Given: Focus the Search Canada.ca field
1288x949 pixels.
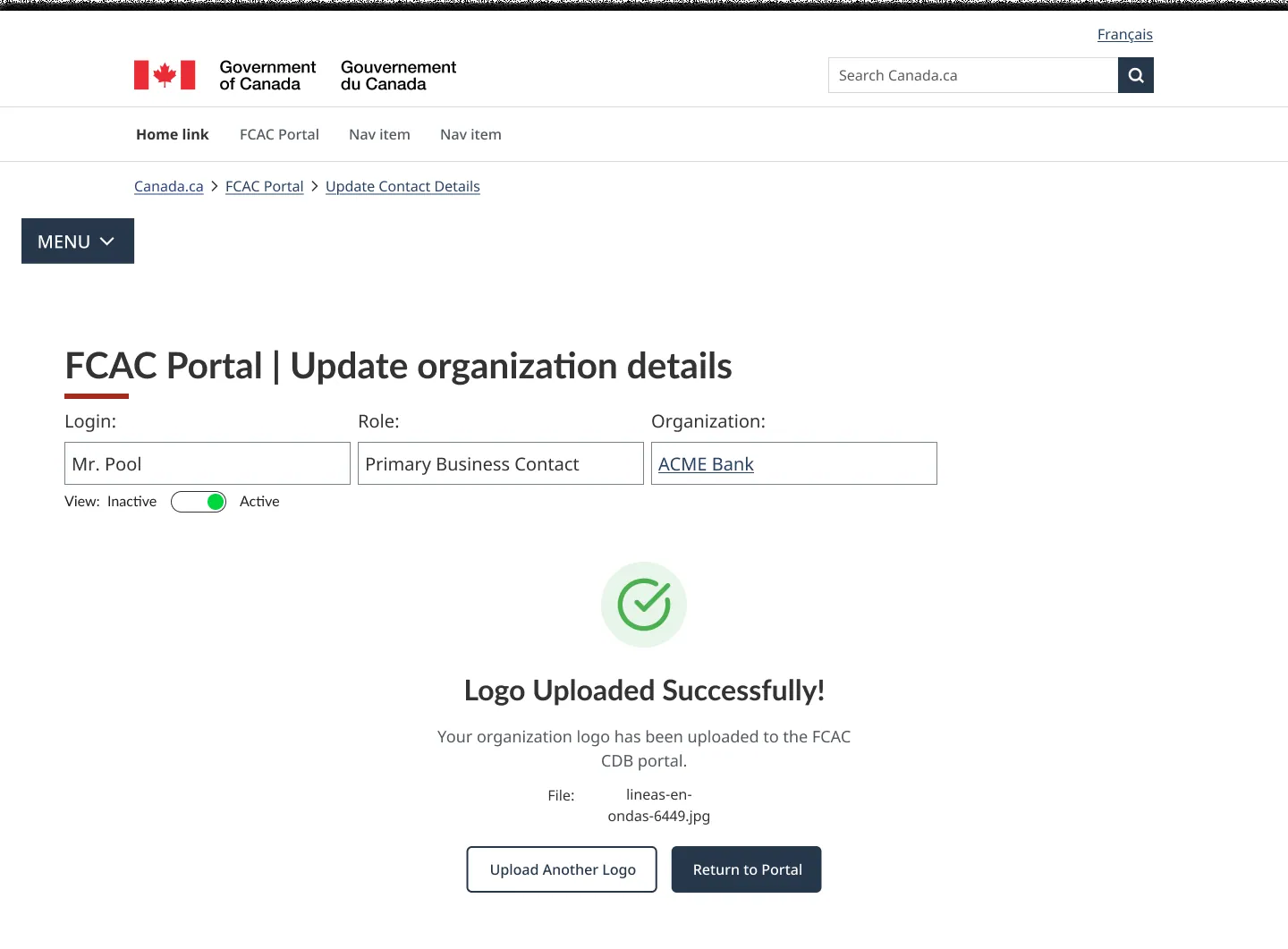Looking at the screenshot, I should coord(973,75).
